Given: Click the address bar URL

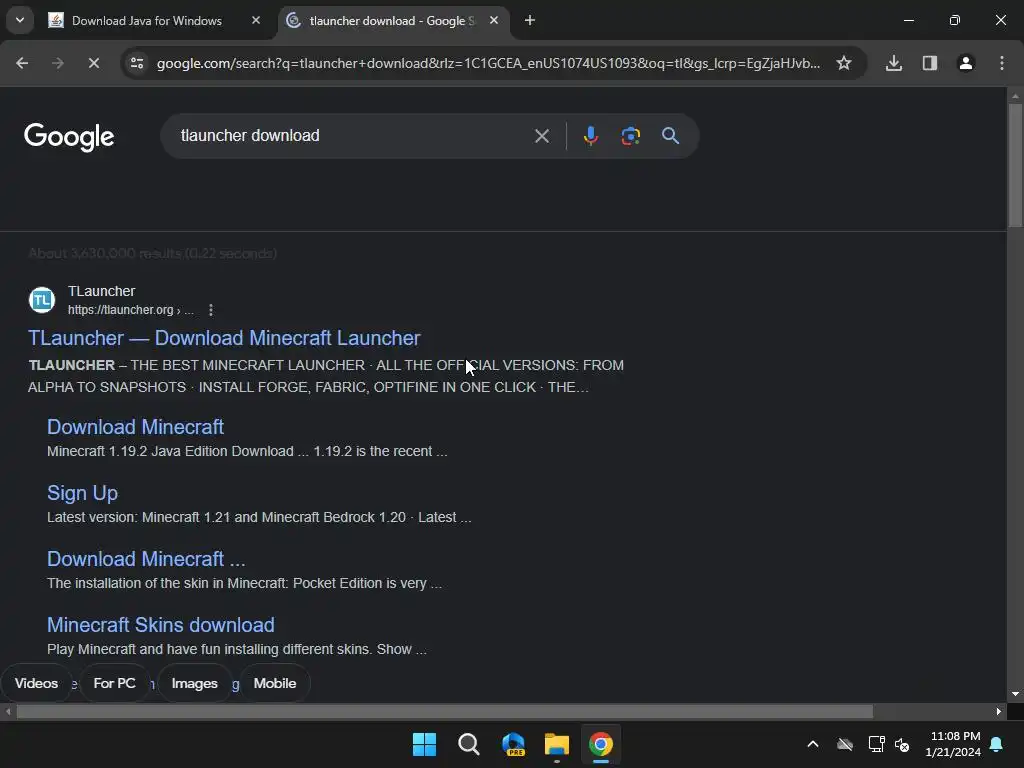Looking at the screenshot, I should (x=488, y=63).
